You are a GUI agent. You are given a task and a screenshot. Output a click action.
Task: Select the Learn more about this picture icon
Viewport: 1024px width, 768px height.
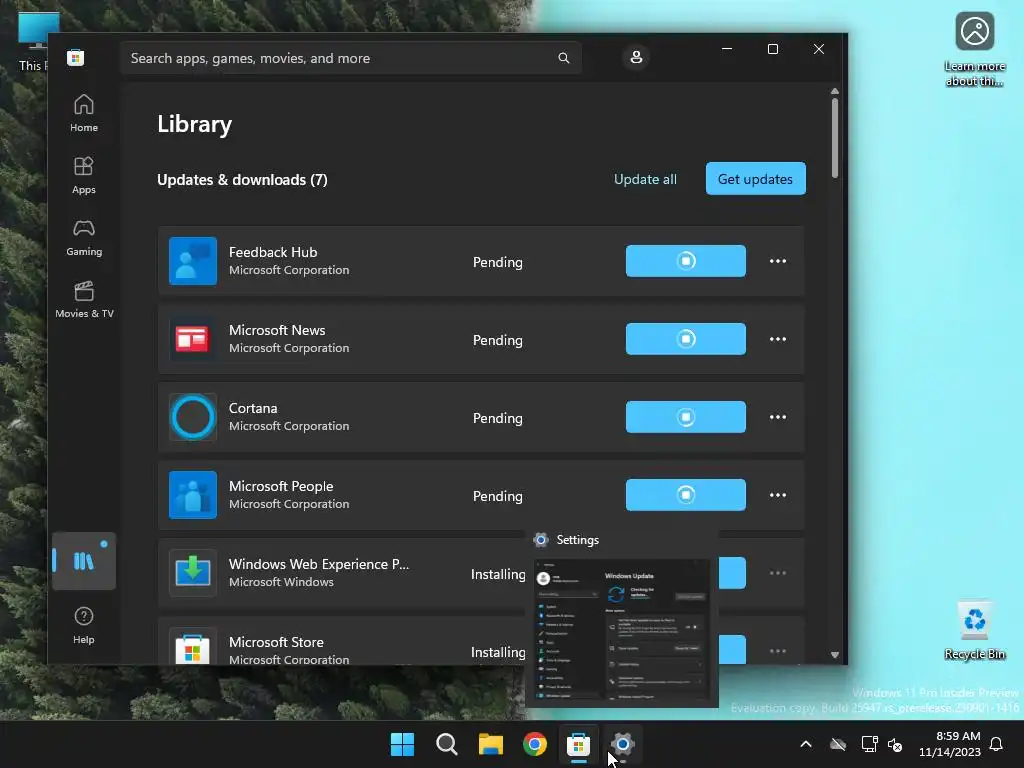pyautogui.click(x=974, y=49)
